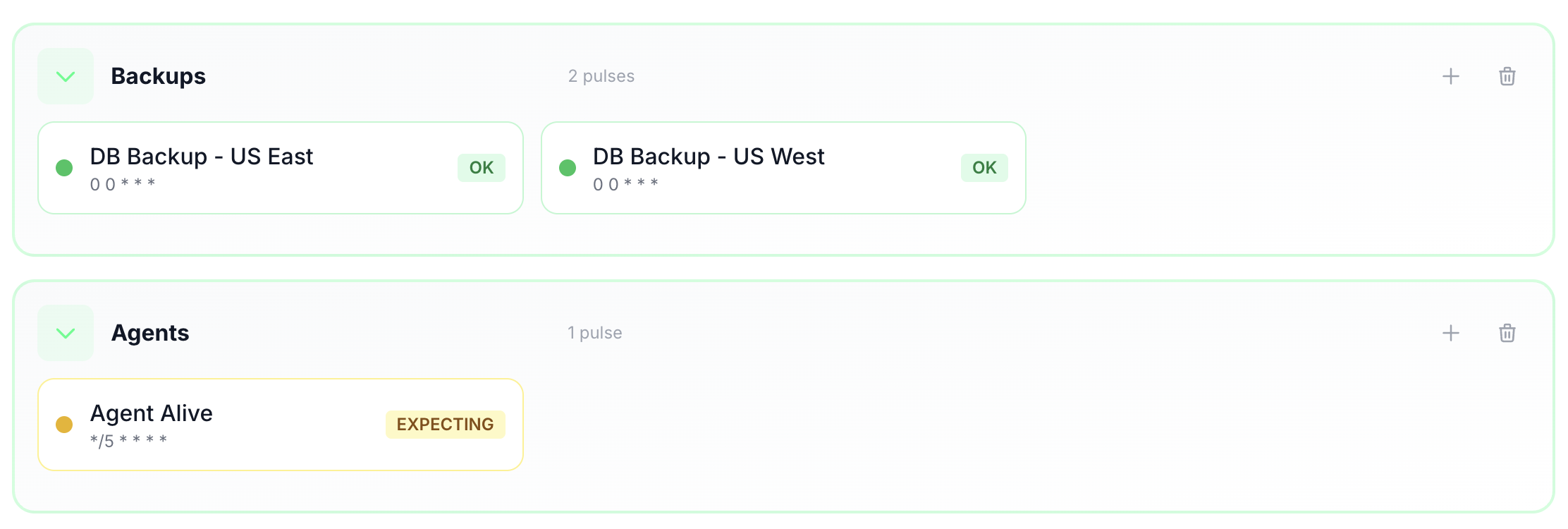Select the Backups group title
Screen dimensions: 1568x529
tap(159, 75)
